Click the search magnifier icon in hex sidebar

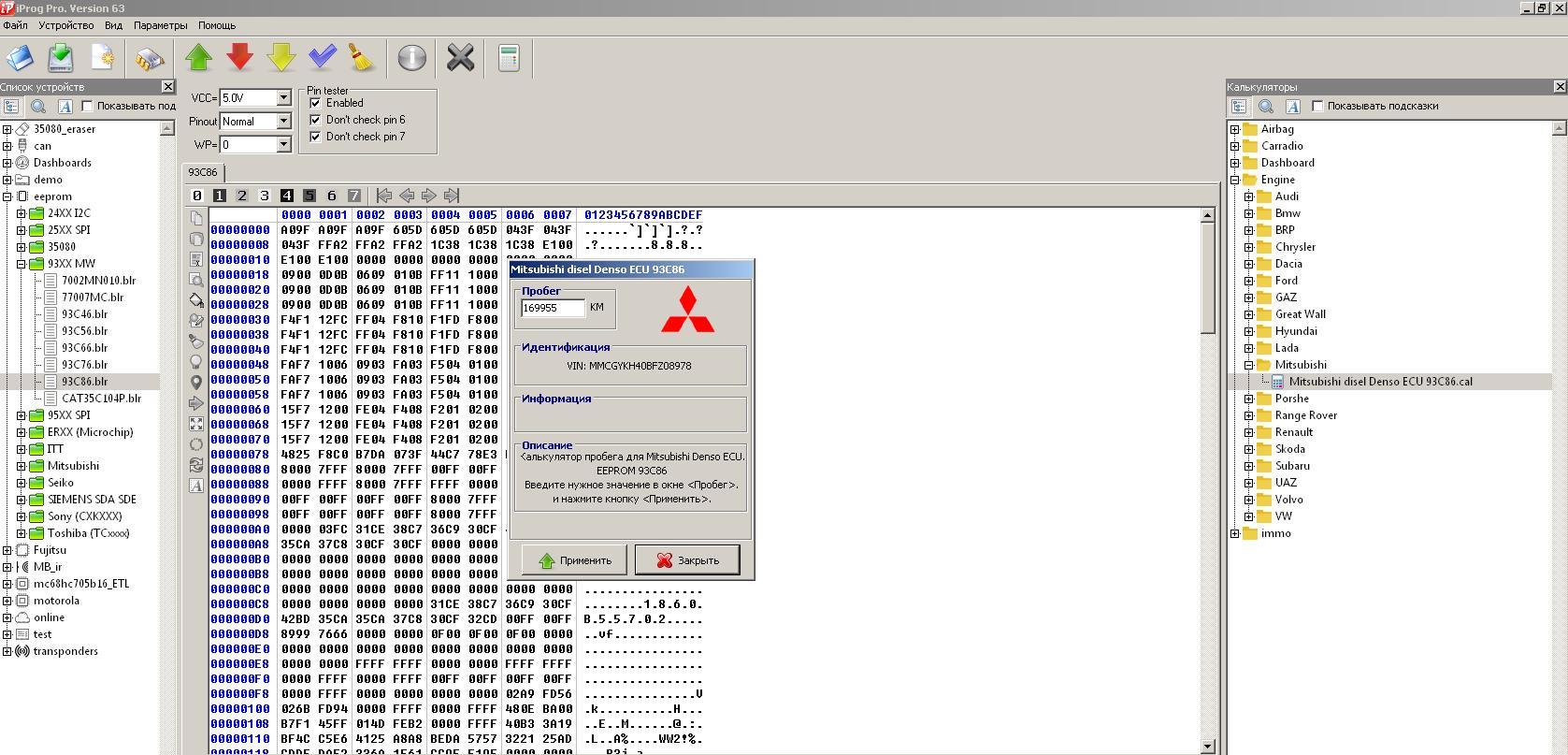pyautogui.click(x=195, y=280)
